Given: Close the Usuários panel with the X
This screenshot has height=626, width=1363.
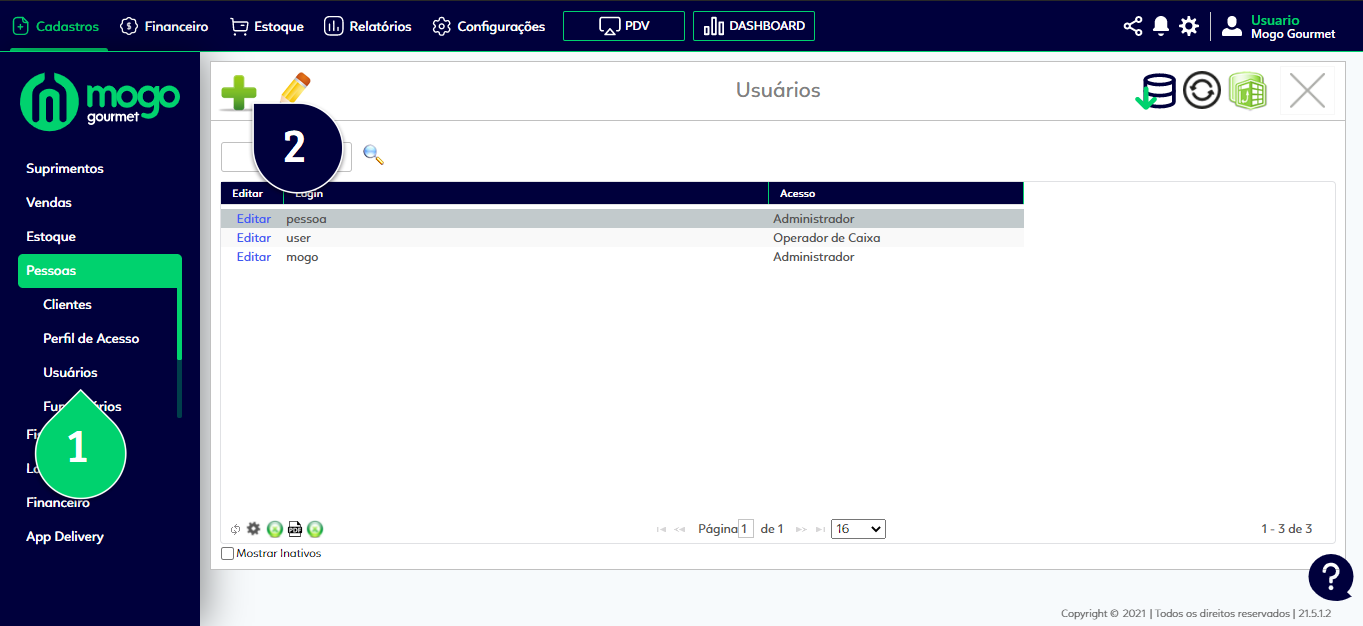Looking at the screenshot, I should click(x=1307, y=91).
